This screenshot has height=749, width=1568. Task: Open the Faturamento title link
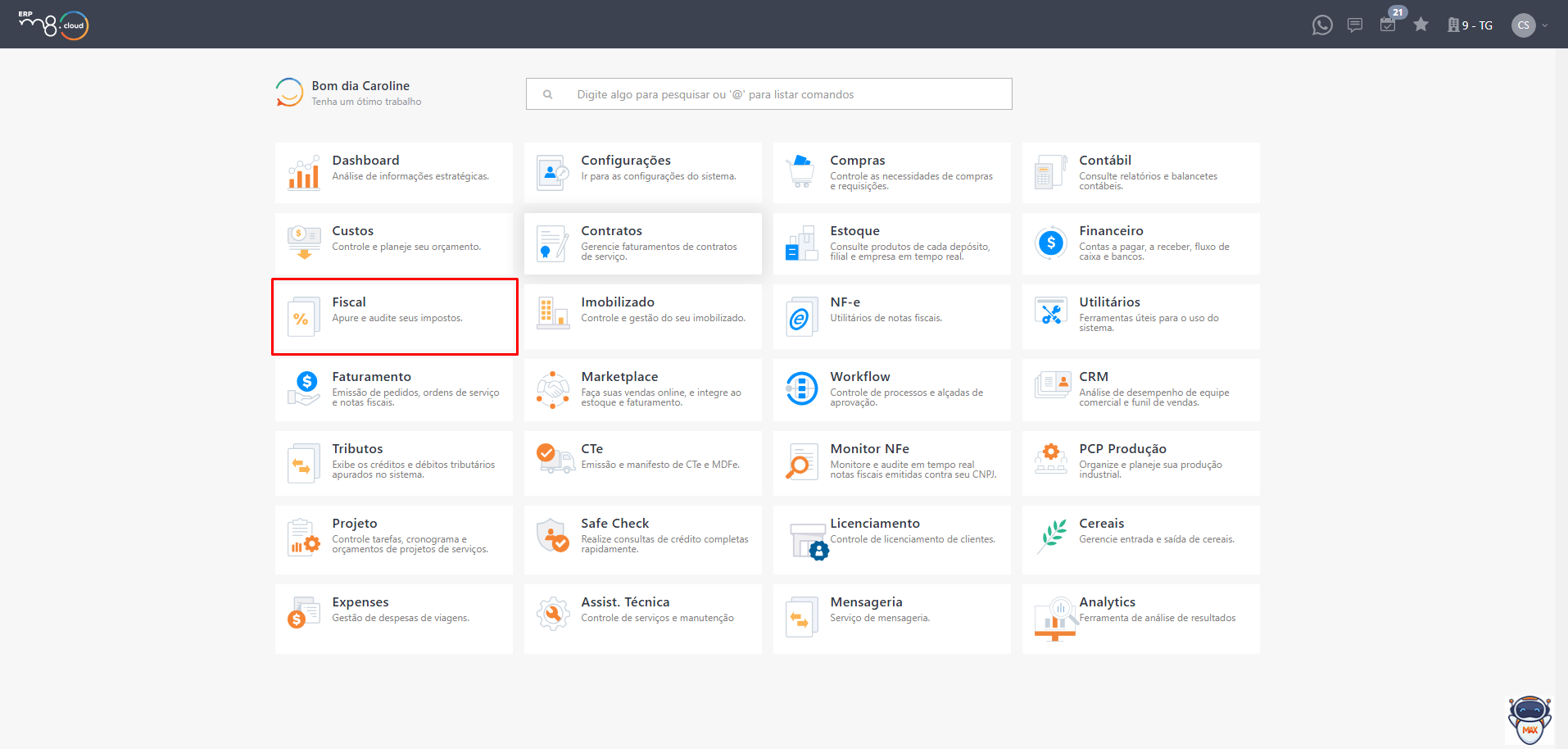pos(372,377)
